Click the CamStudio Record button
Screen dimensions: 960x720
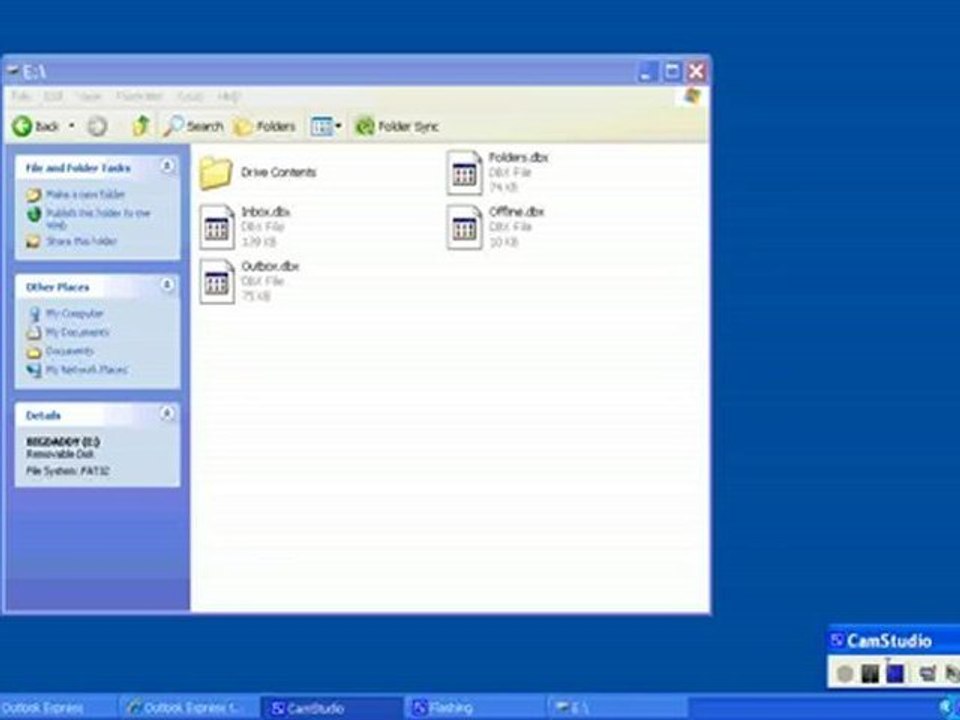[x=845, y=673]
